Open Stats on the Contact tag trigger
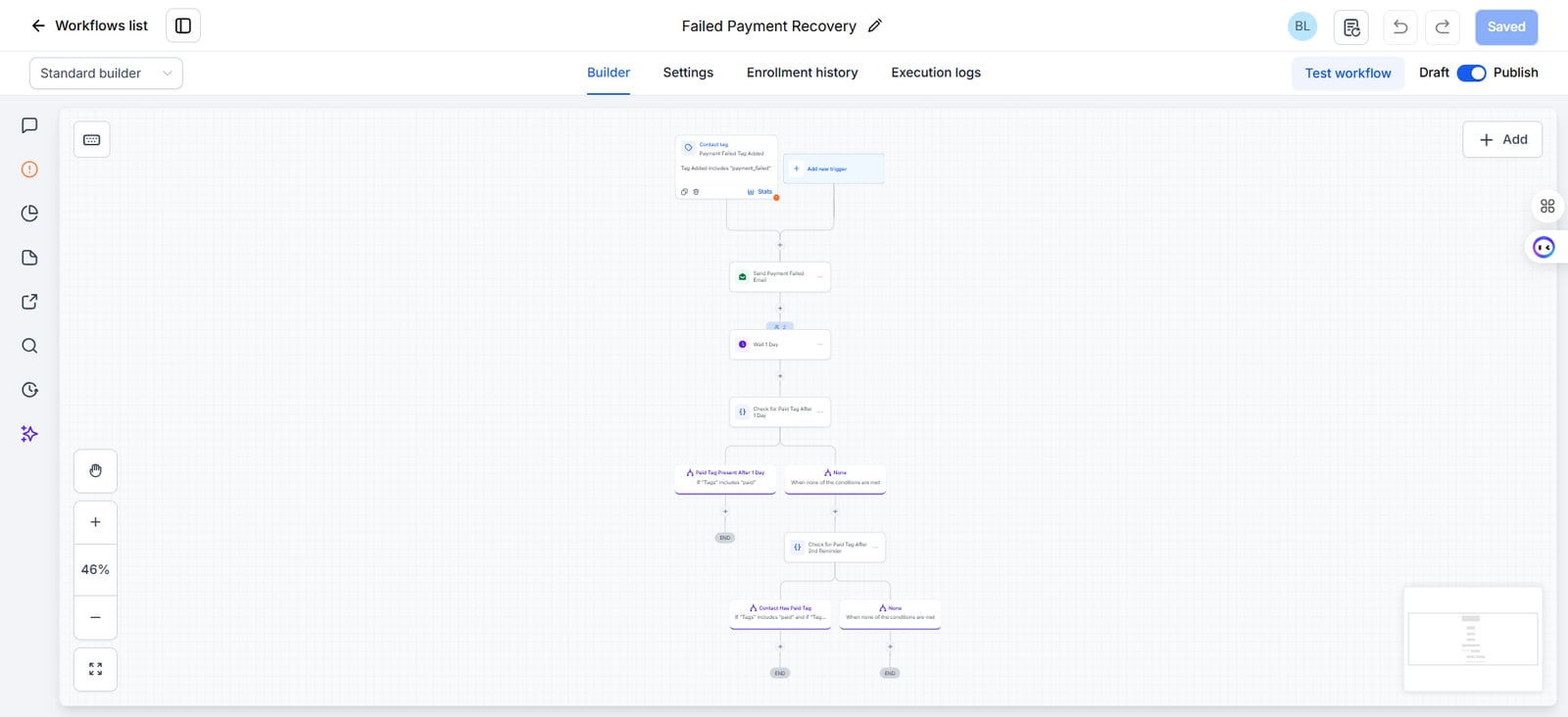 coord(760,192)
